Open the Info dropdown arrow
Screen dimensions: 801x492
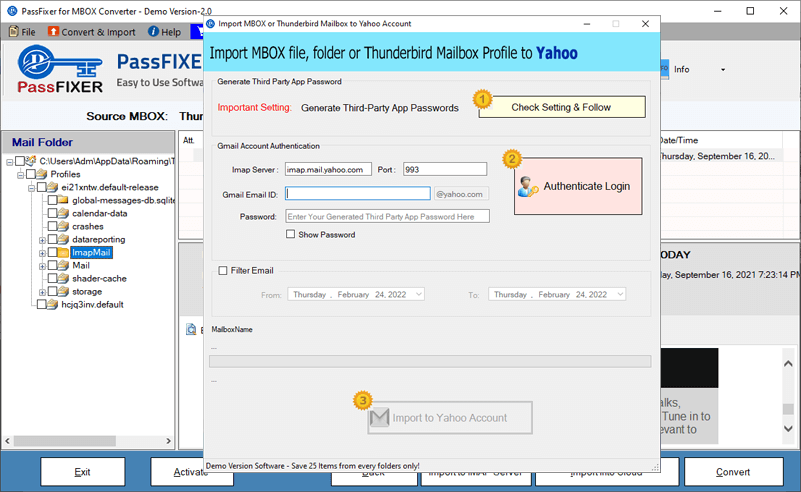(723, 69)
